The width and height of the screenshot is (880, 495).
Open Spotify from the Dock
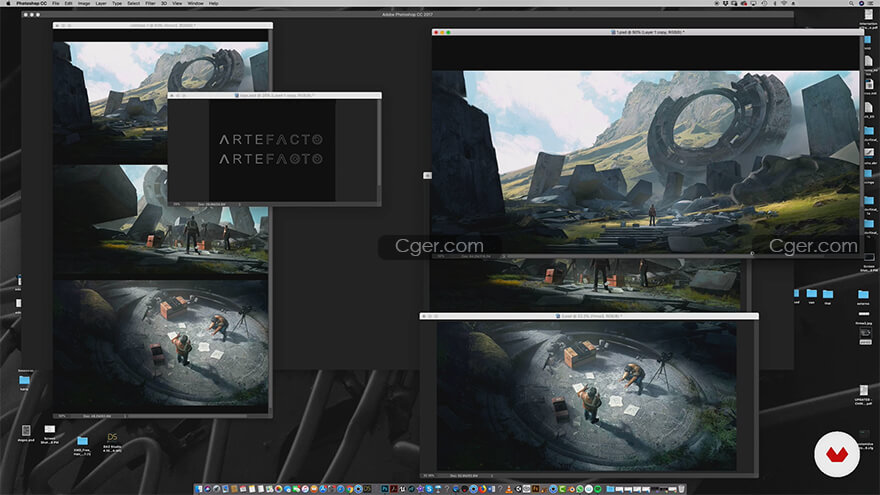[597, 489]
